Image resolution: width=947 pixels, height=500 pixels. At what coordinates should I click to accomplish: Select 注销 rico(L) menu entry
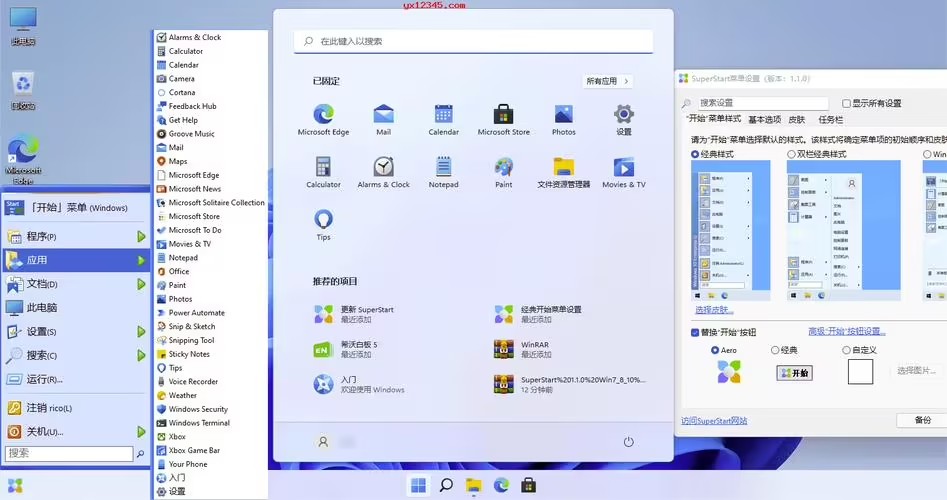(76, 408)
